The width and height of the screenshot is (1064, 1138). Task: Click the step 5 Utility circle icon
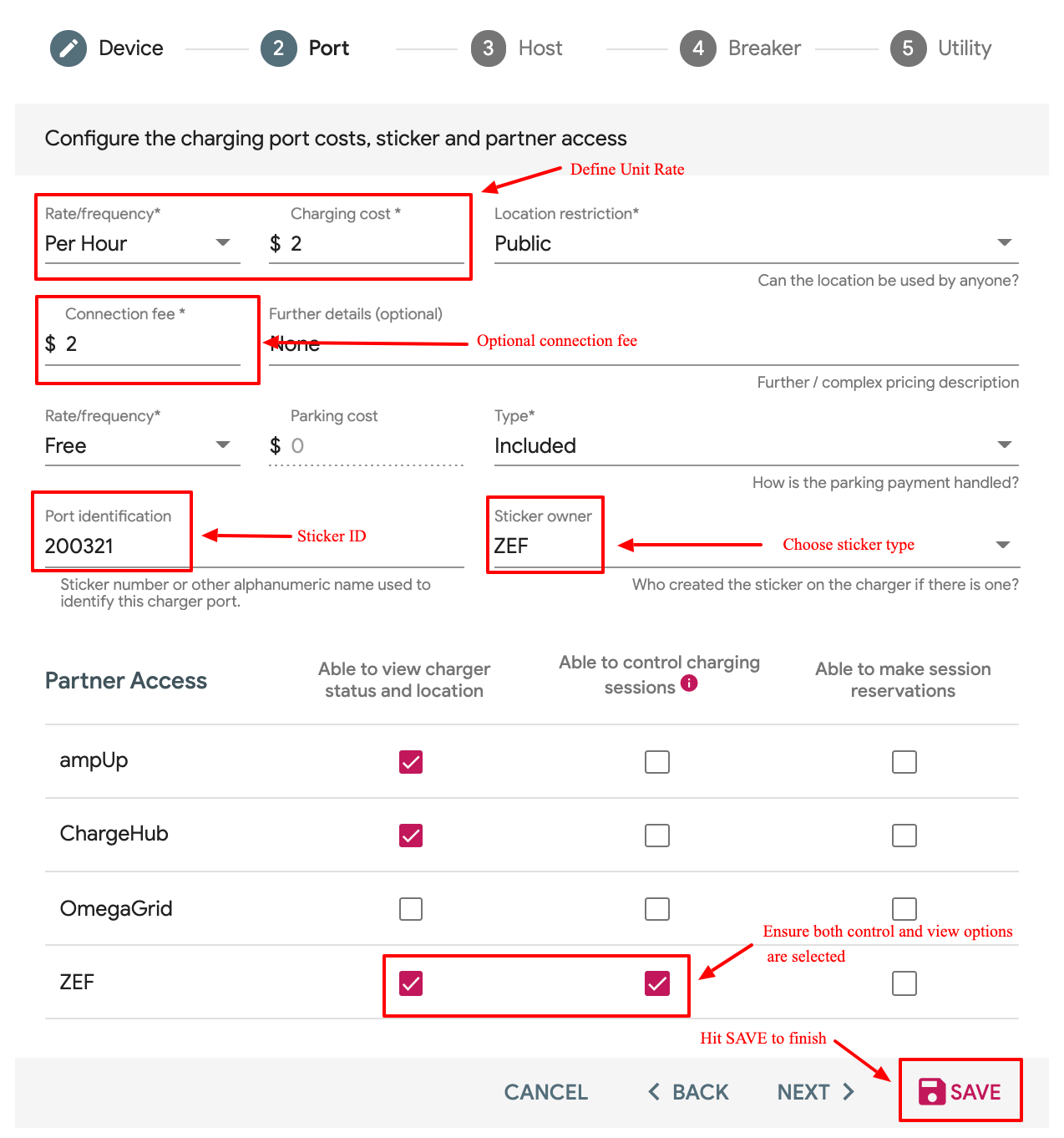pyautogui.click(x=908, y=48)
